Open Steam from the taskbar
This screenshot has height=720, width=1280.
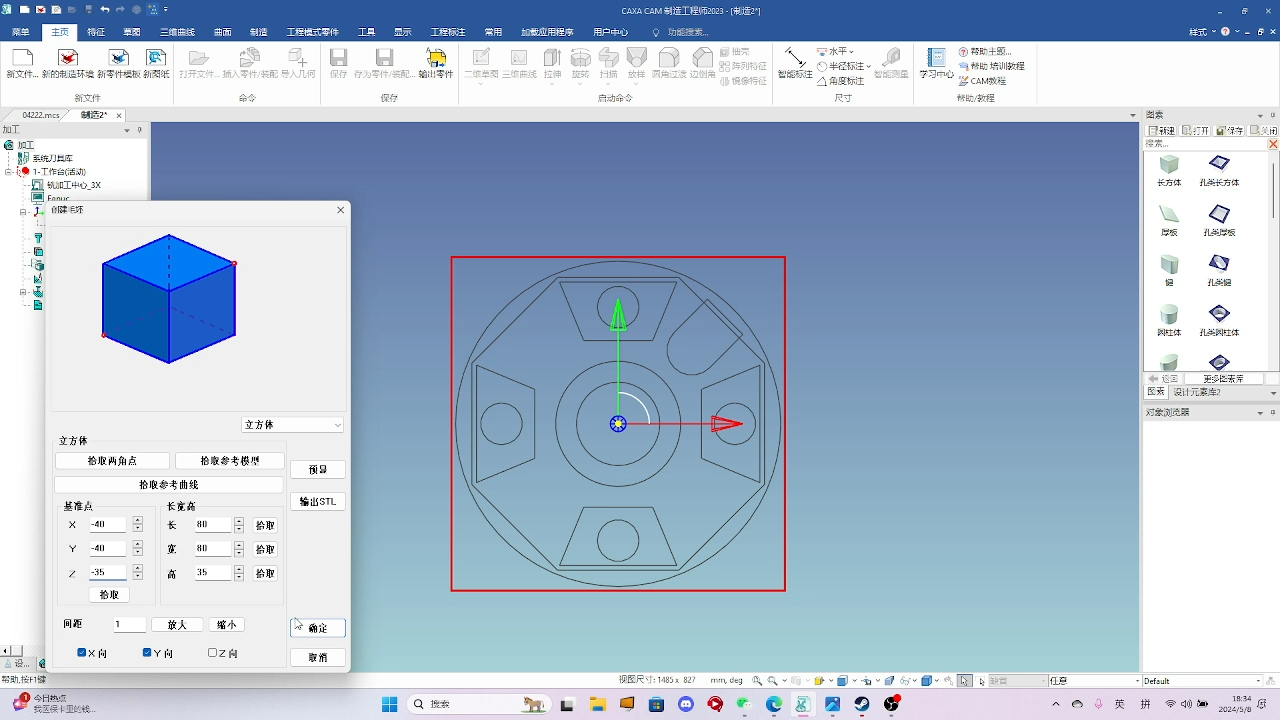pyautogui.click(x=861, y=704)
